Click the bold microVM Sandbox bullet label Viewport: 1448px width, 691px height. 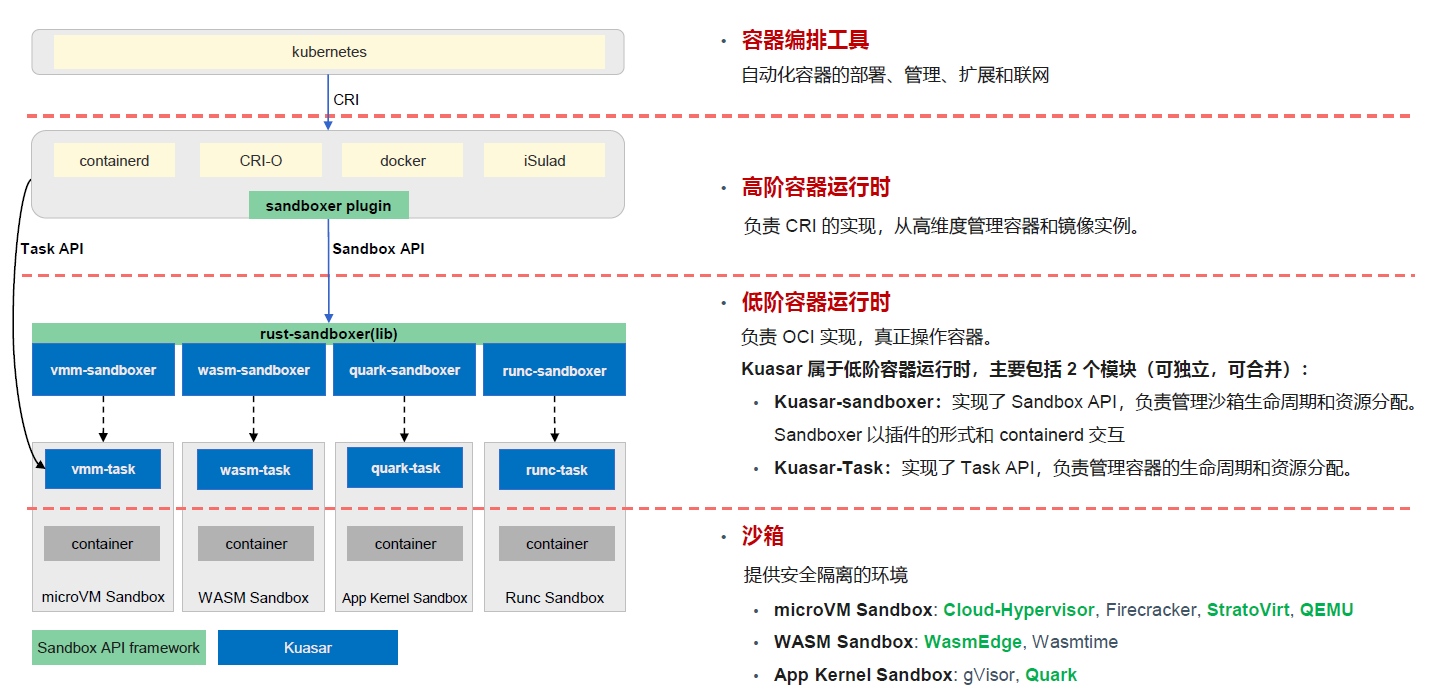coord(853,610)
